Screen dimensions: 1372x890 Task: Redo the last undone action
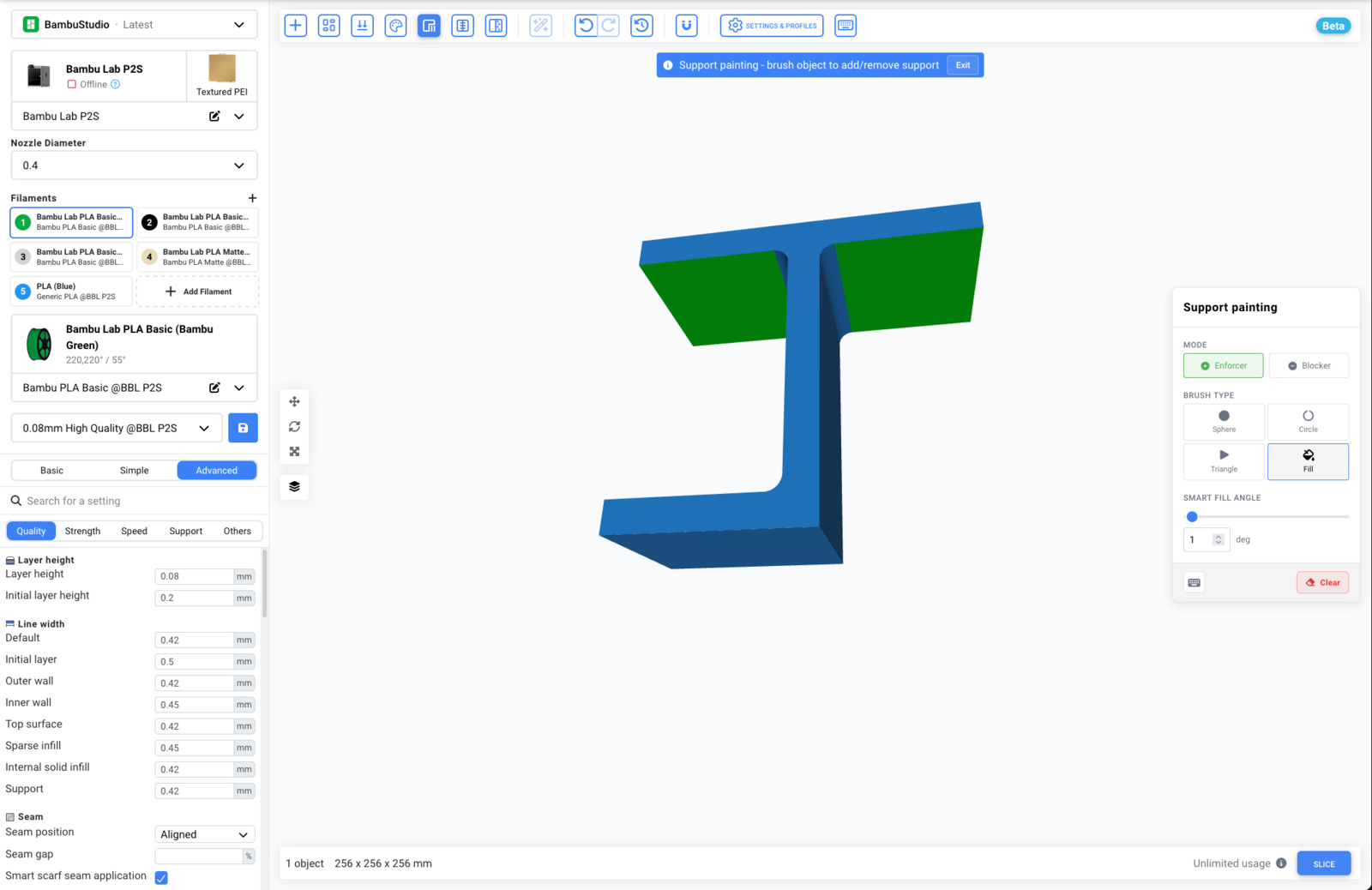tap(609, 26)
